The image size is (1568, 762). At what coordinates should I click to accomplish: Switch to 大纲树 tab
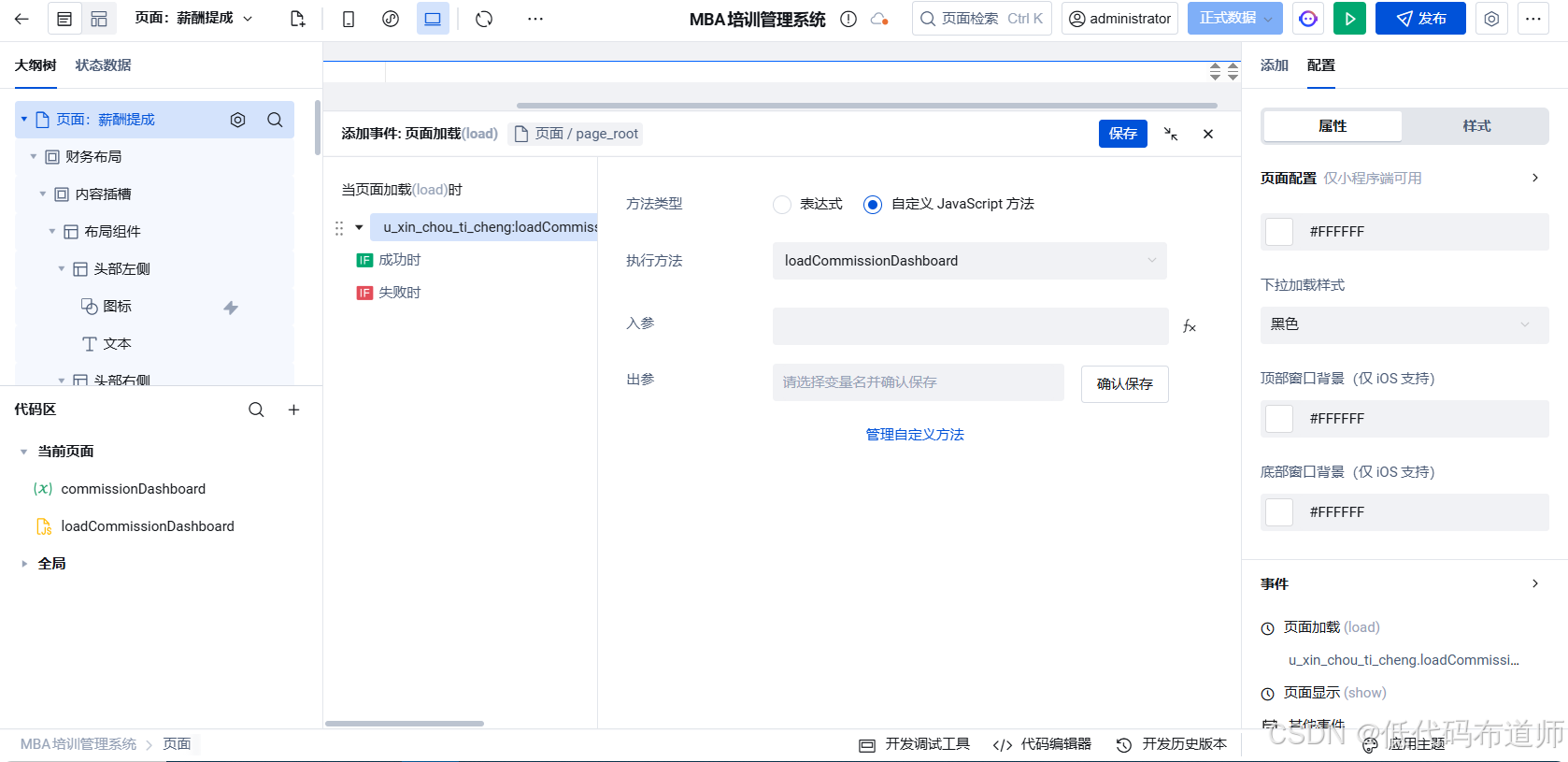click(x=36, y=65)
